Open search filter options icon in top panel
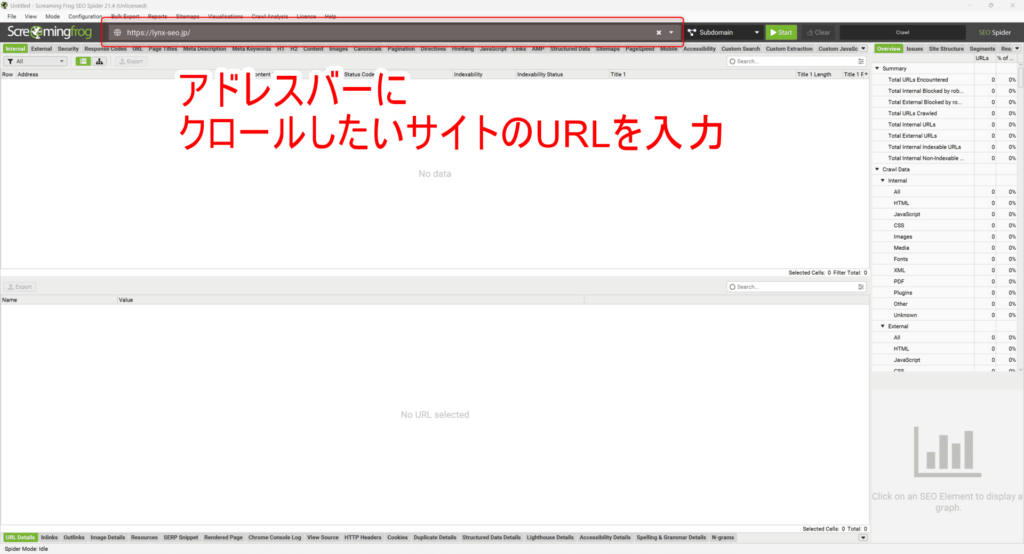This screenshot has height=554, width=1024. (861, 61)
